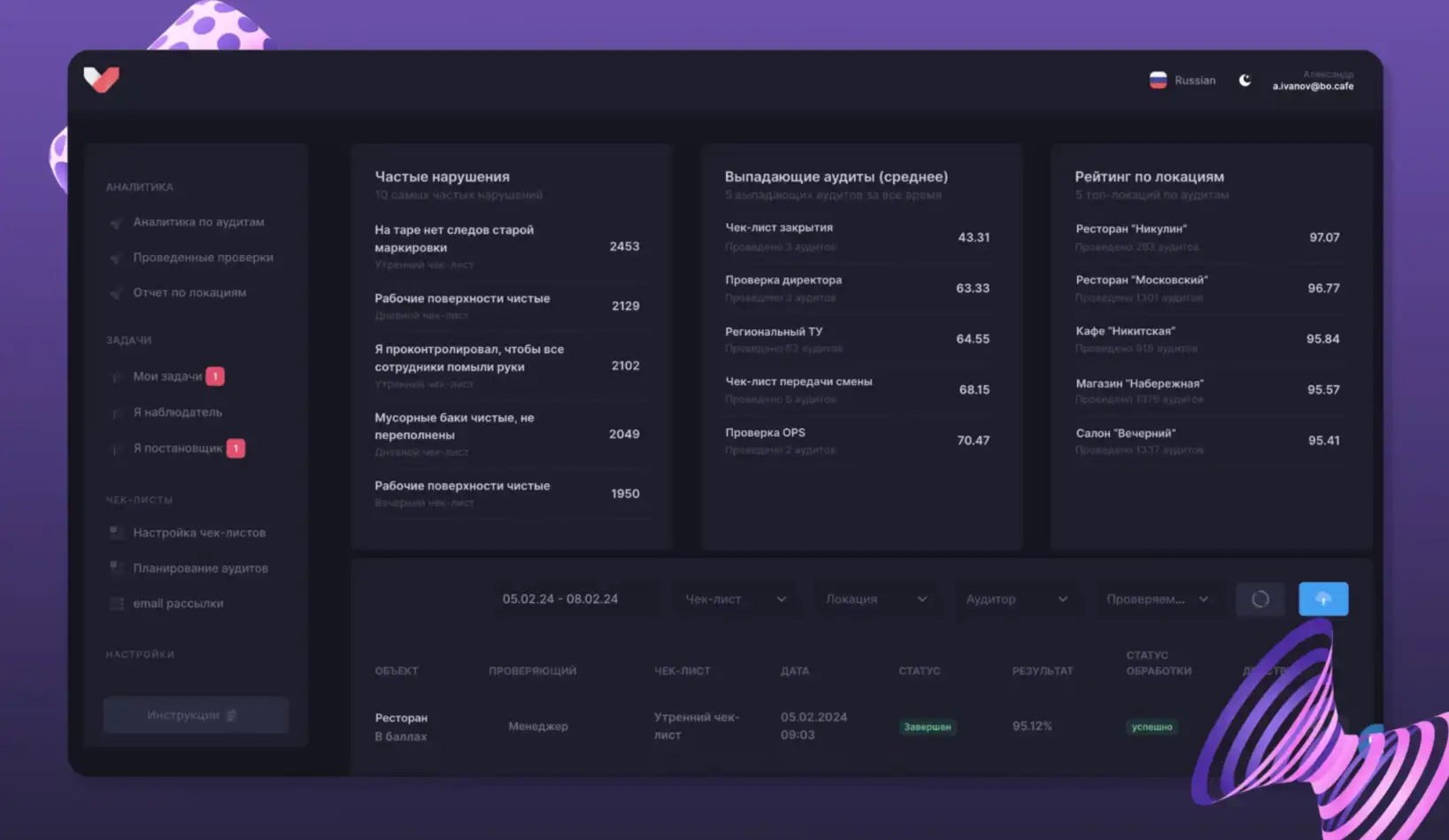The width and height of the screenshot is (1449, 840).
Task: Click the icon beside Проведенные проверки
Action: click(x=115, y=258)
